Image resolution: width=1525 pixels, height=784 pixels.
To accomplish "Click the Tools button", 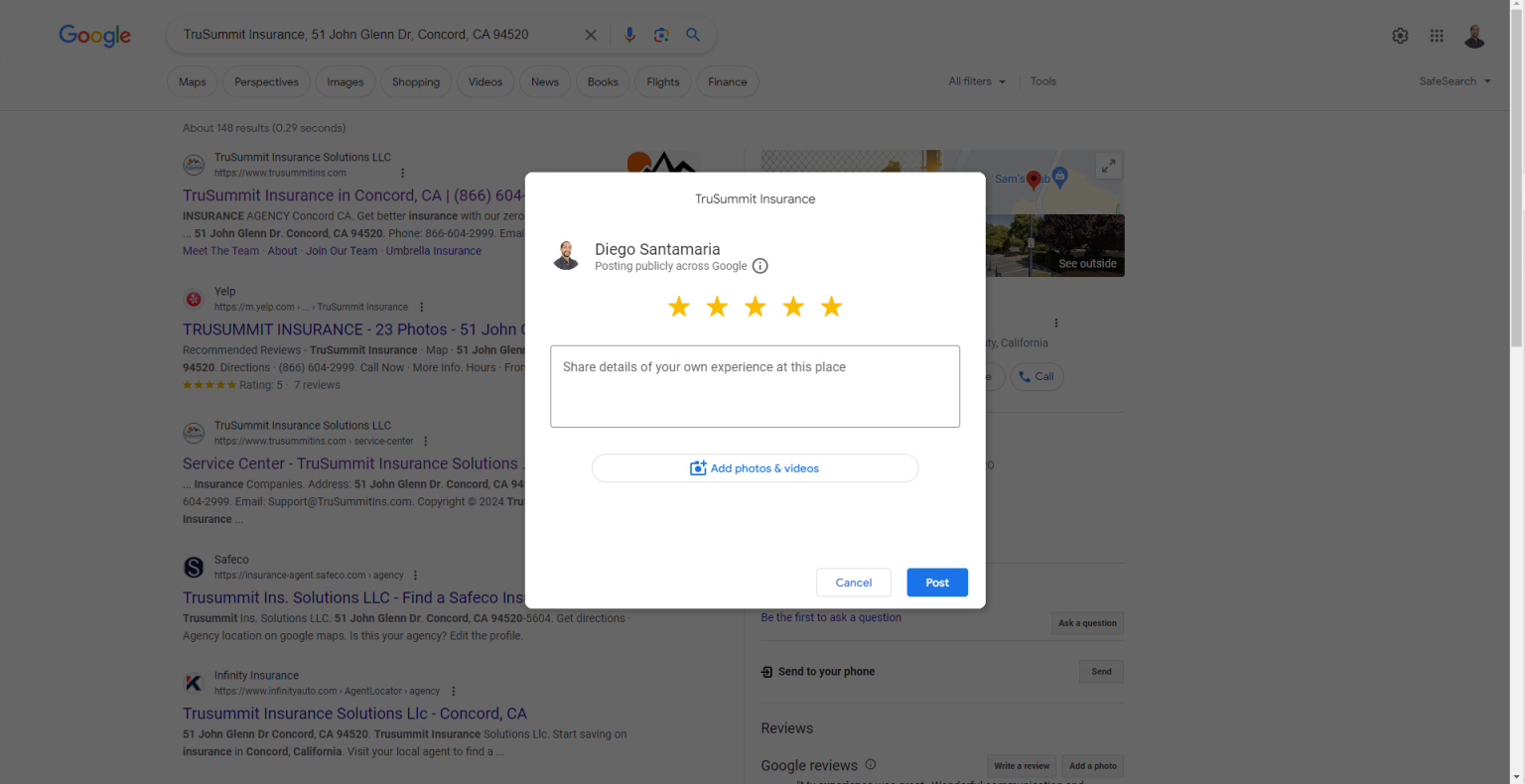I will pyautogui.click(x=1043, y=81).
